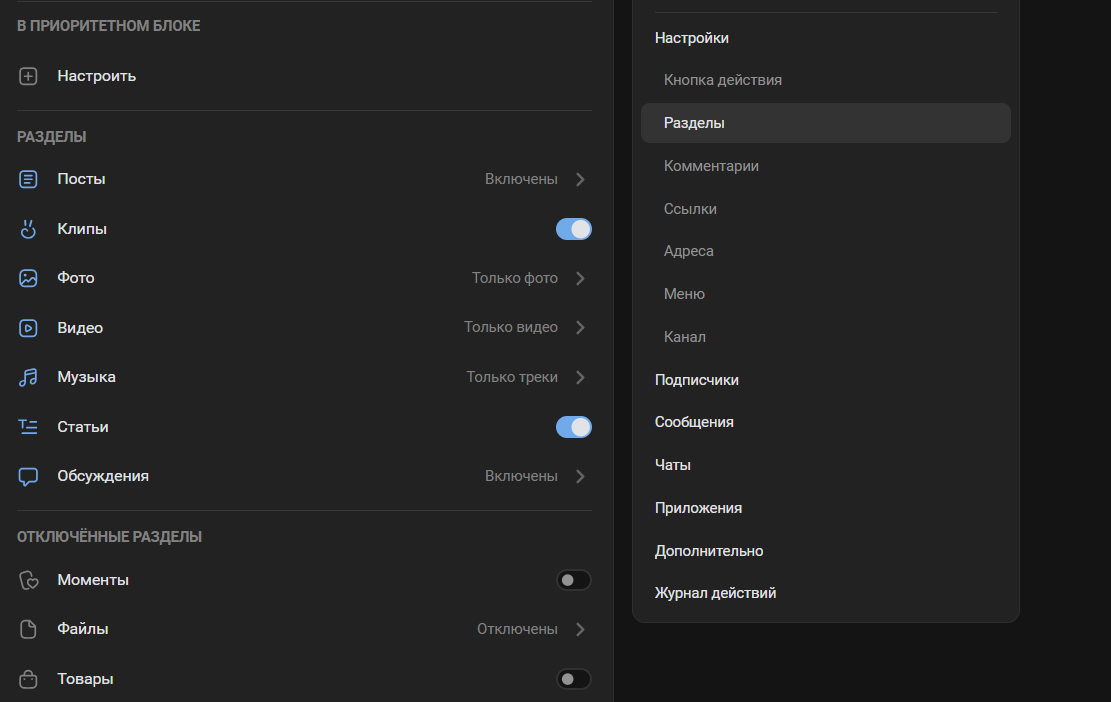
Task: Enable the Моменты toggle
Action: pyautogui.click(x=574, y=580)
